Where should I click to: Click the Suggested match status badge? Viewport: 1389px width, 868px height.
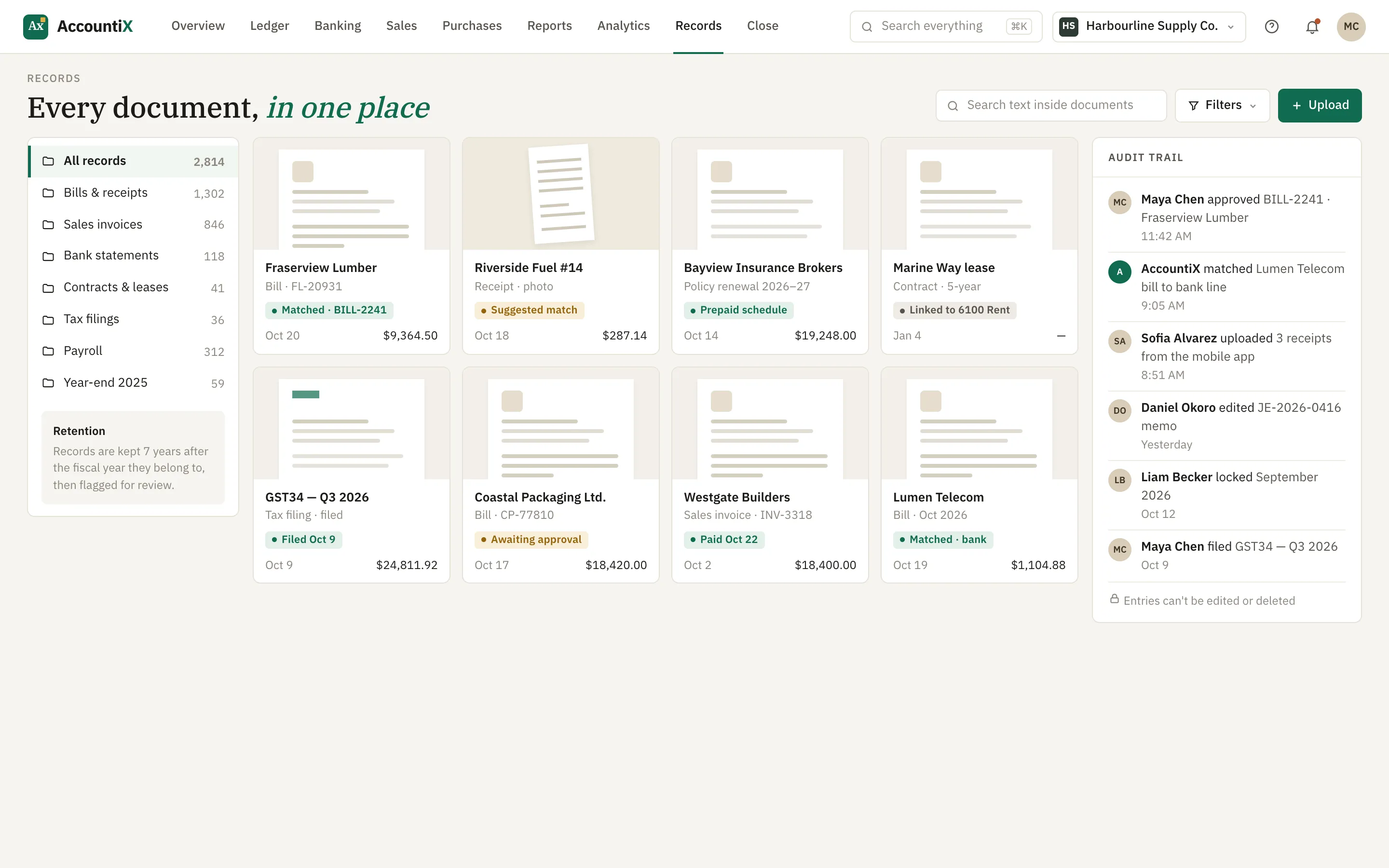point(529,311)
